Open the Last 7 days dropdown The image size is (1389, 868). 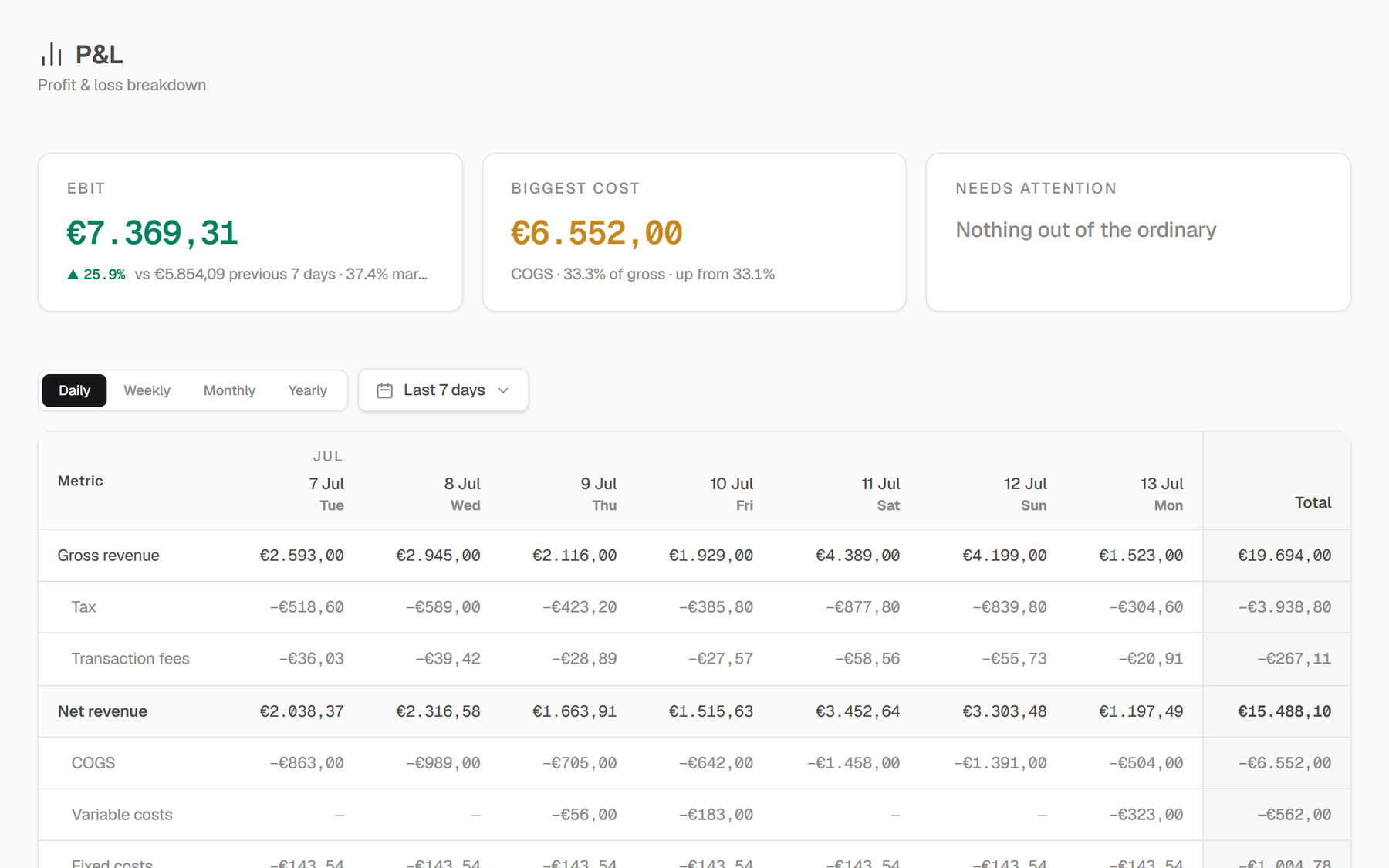point(443,390)
